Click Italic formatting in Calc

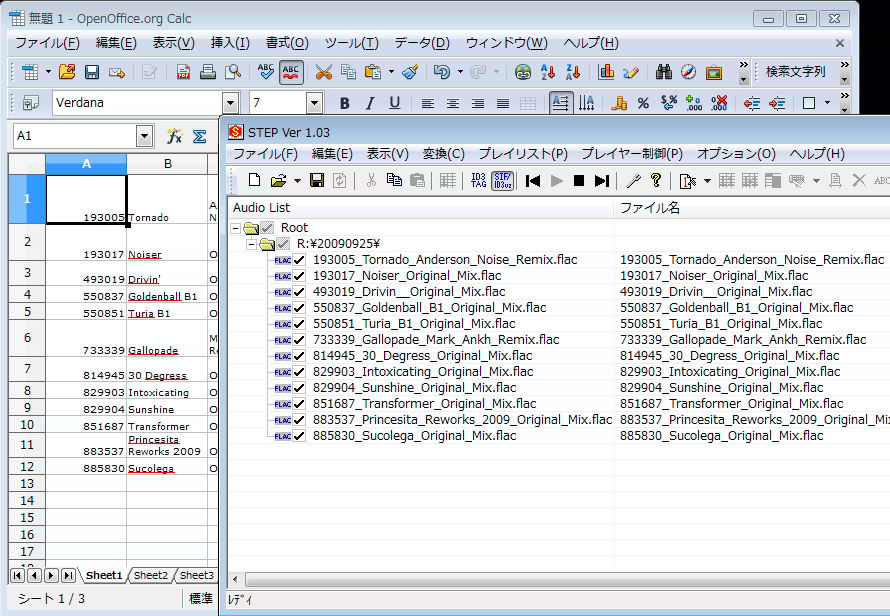point(370,103)
